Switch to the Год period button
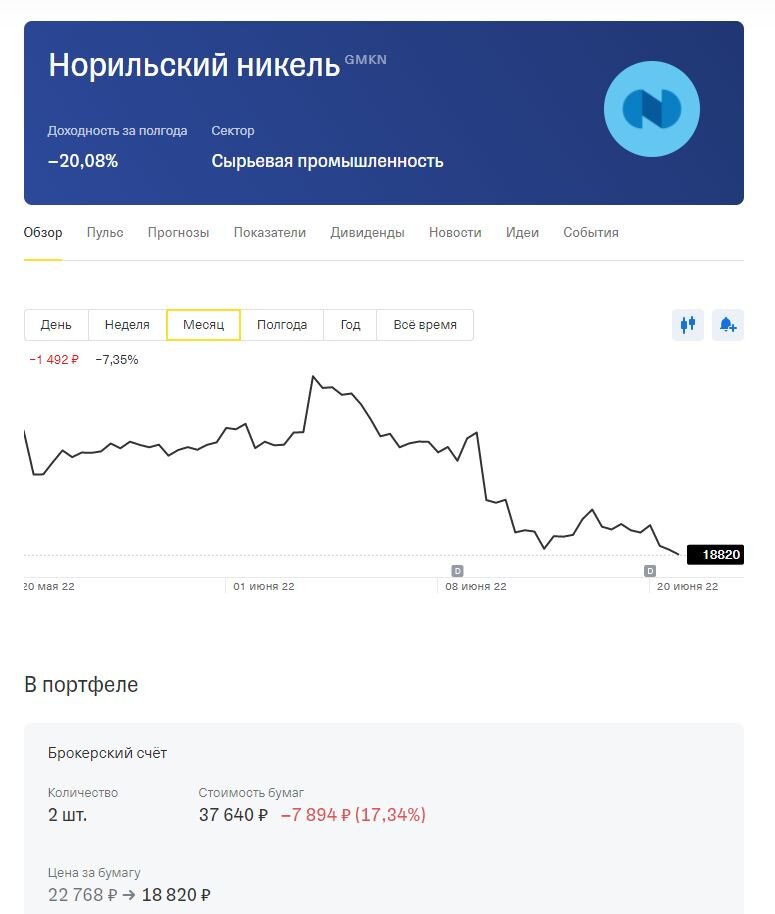 [350, 324]
